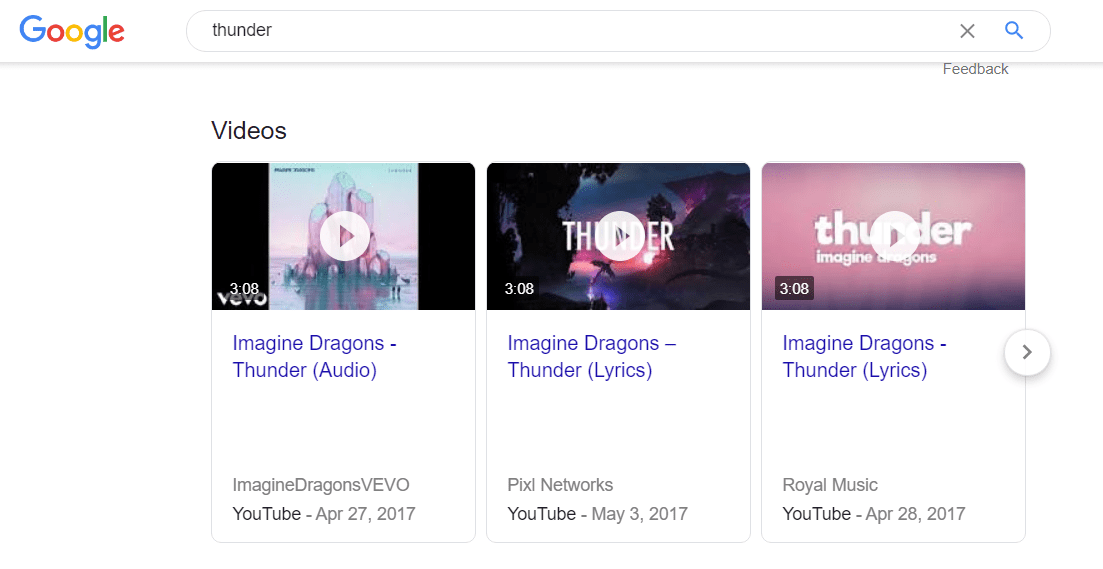Clear the search box with the X icon
1103x569 pixels.
pos(967,31)
